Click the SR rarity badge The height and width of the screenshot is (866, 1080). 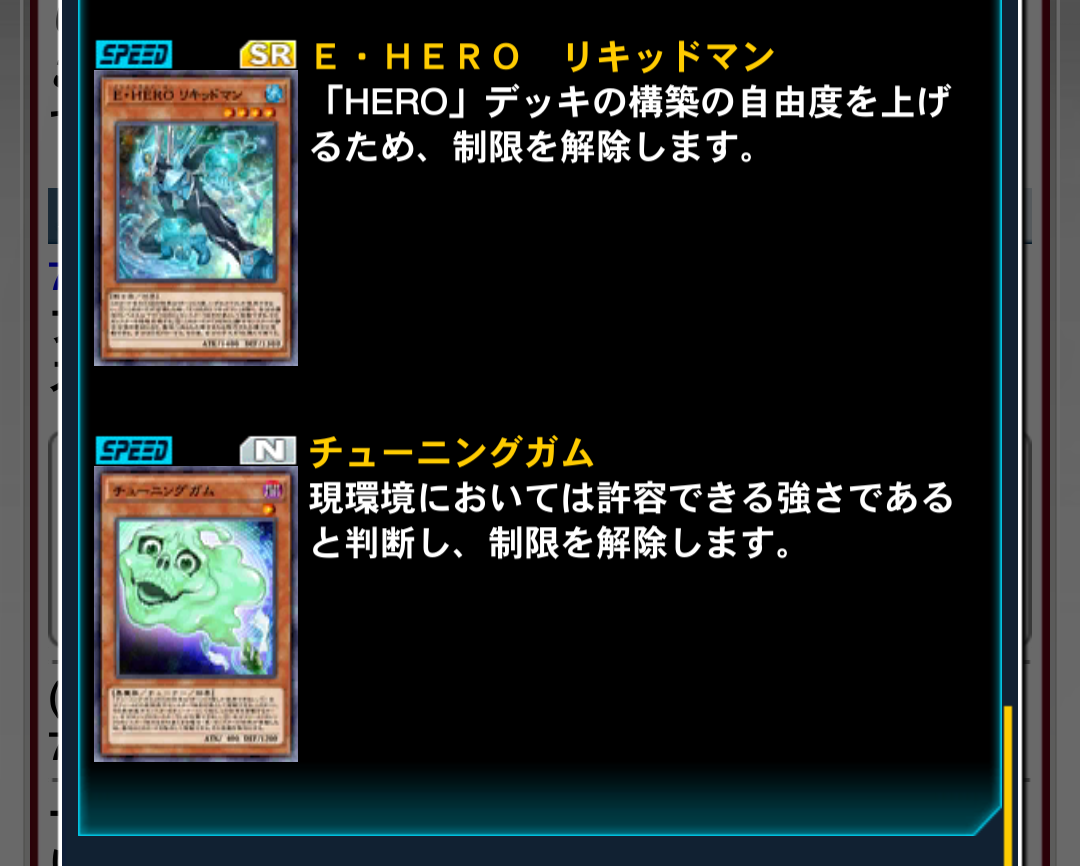pyautogui.click(x=268, y=54)
